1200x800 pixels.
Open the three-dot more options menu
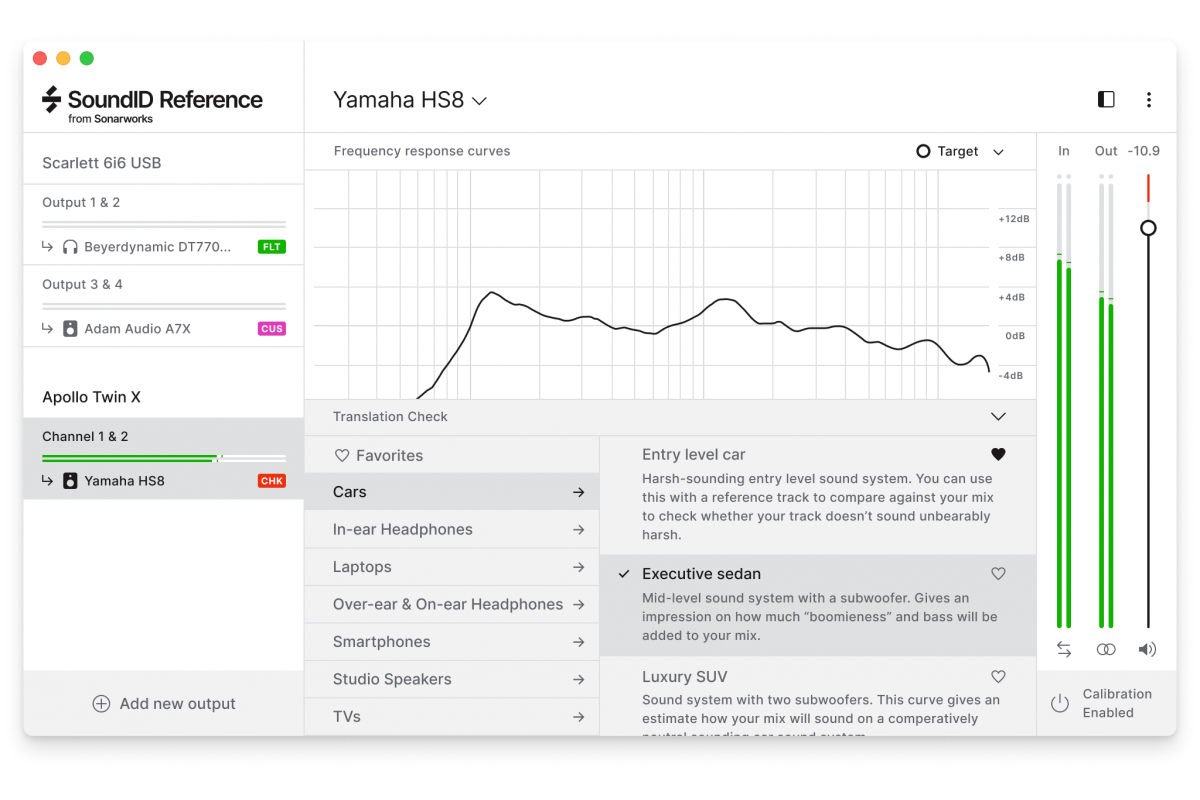click(x=1148, y=99)
